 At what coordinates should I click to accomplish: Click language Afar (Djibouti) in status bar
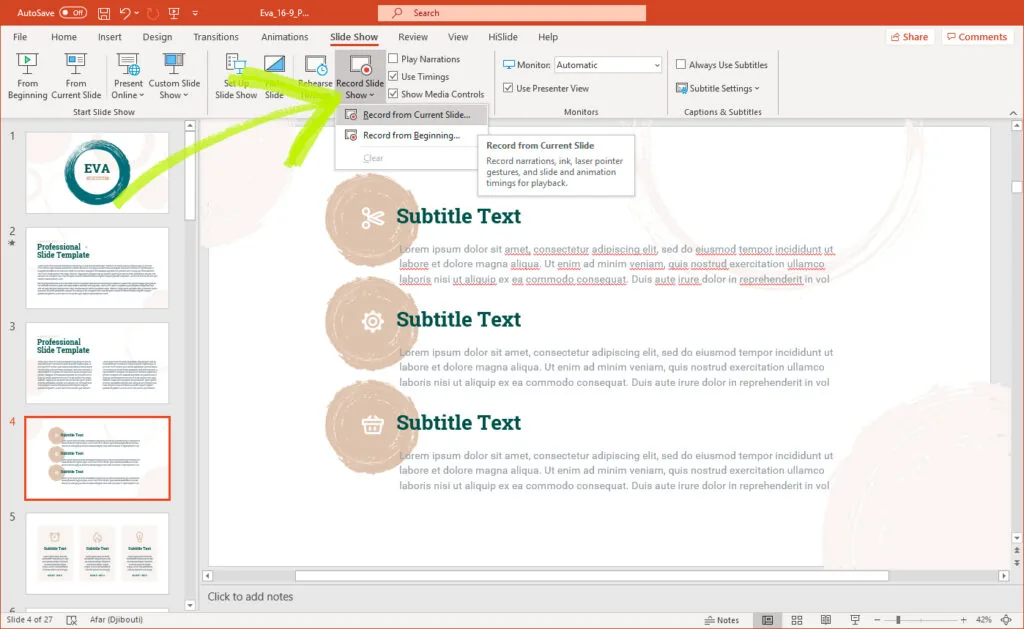pos(116,620)
